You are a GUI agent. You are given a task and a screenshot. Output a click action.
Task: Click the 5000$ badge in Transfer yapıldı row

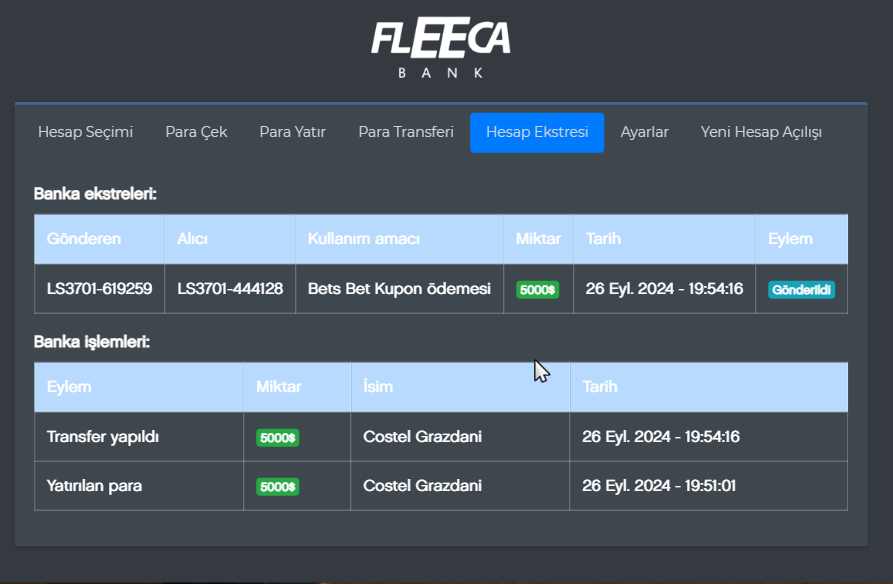[x=277, y=437]
